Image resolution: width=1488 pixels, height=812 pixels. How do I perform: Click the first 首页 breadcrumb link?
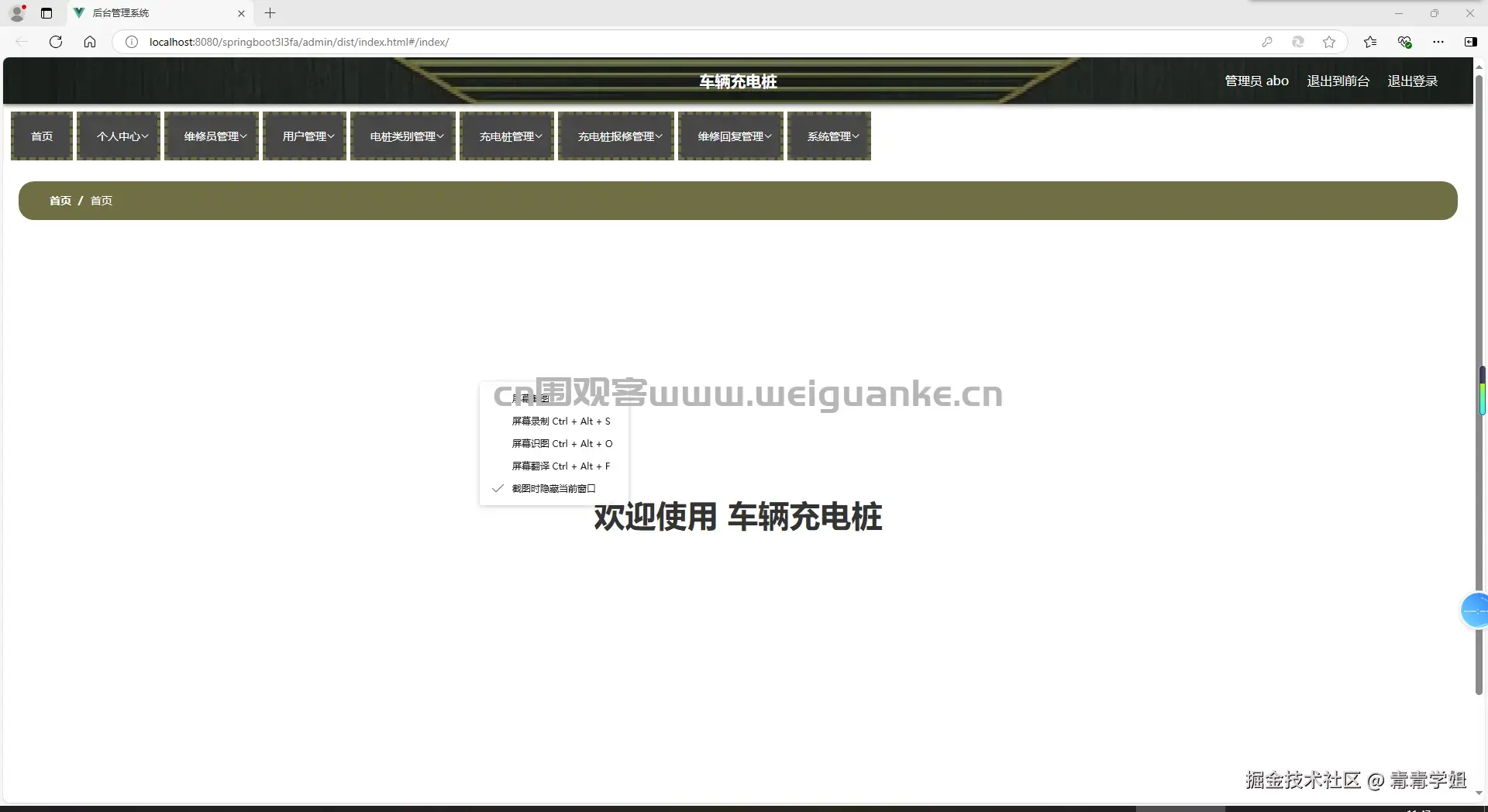pyautogui.click(x=60, y=201)
